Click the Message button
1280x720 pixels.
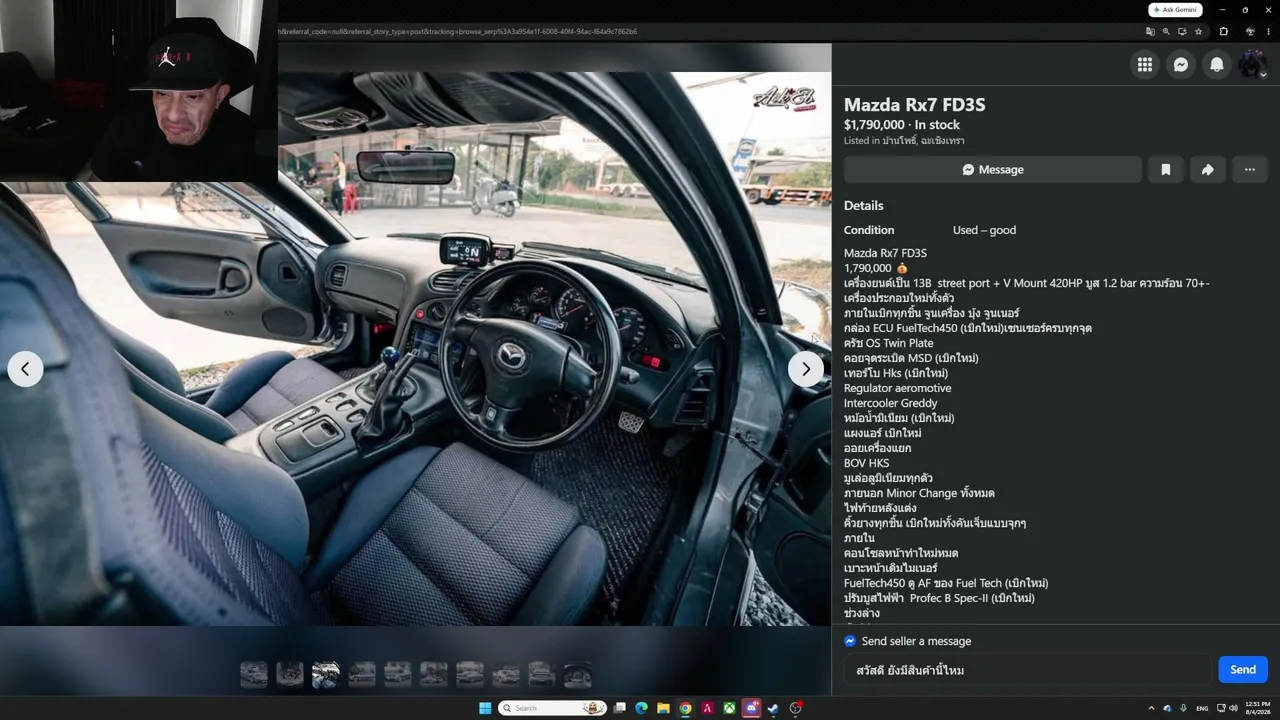pos(992,170)
